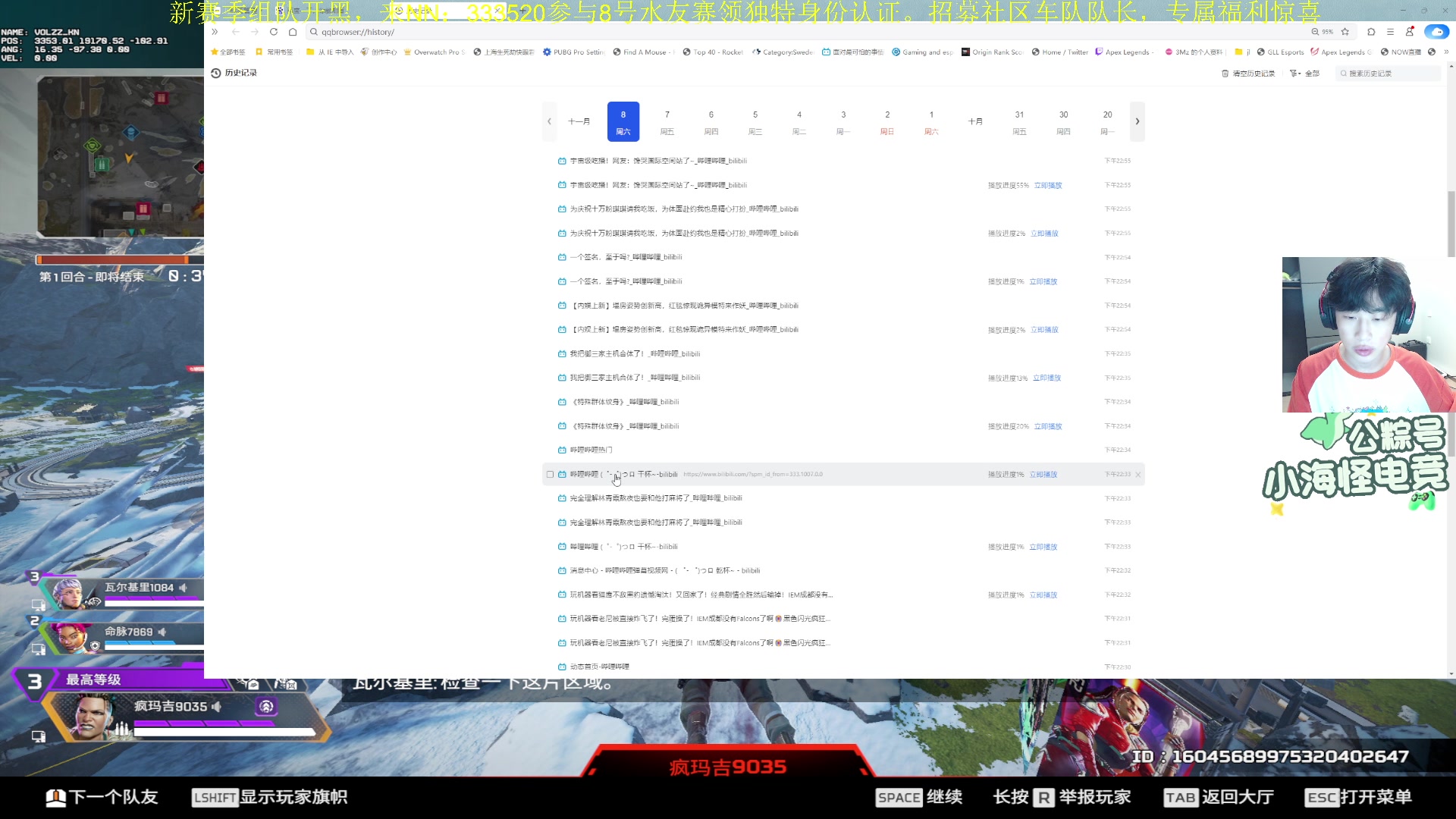The width and height of the screenshot is (1456, 819).
Task: Click 立即播放 link on 播放进度55% entry
Action: (x=1048, y=186)
